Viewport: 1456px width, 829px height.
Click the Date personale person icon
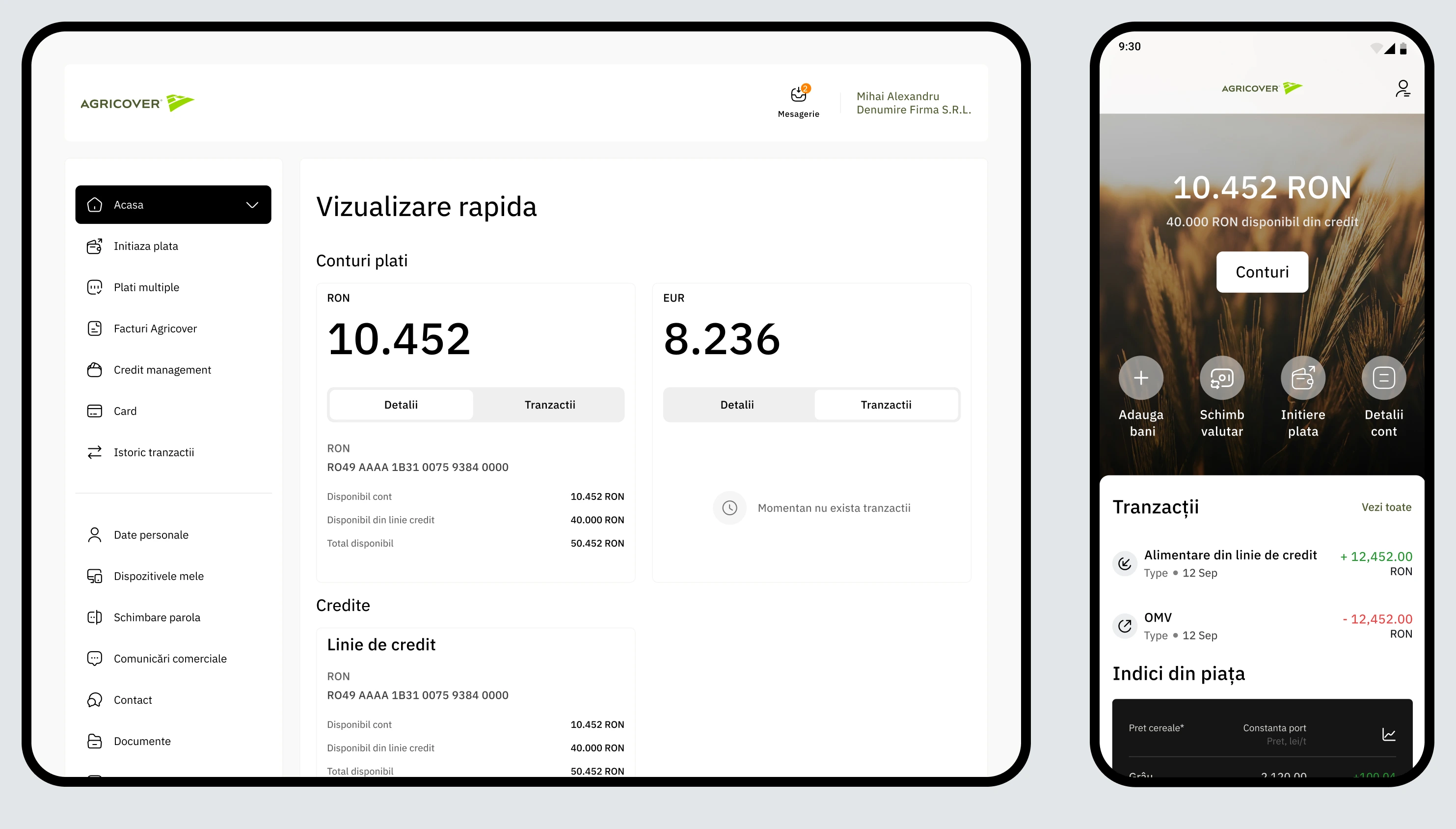coord(94,535)
